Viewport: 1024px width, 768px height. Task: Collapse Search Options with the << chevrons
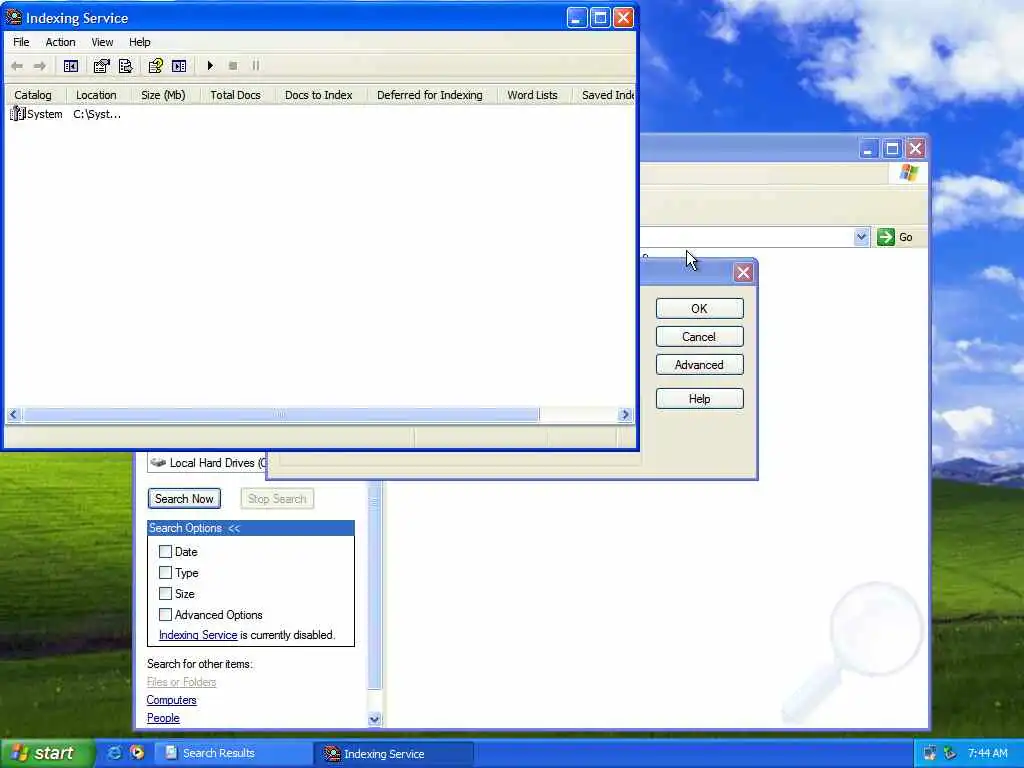coord(234,528)
